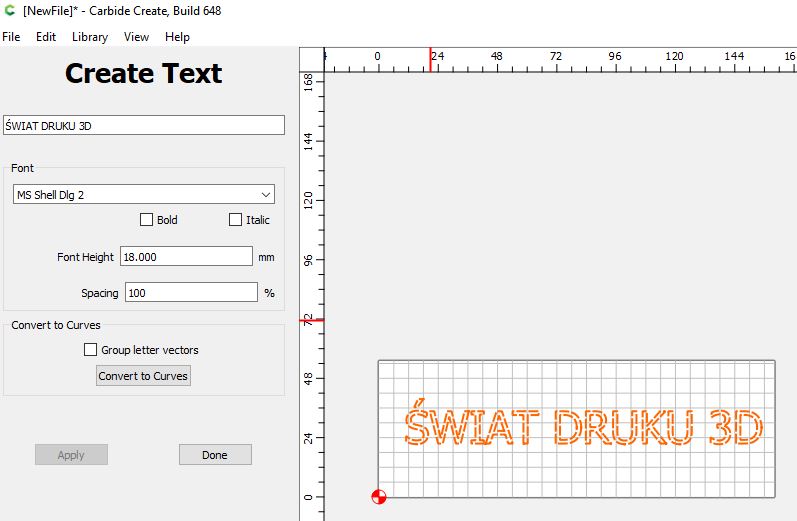Click the Font Height input field

coord(186,257)
